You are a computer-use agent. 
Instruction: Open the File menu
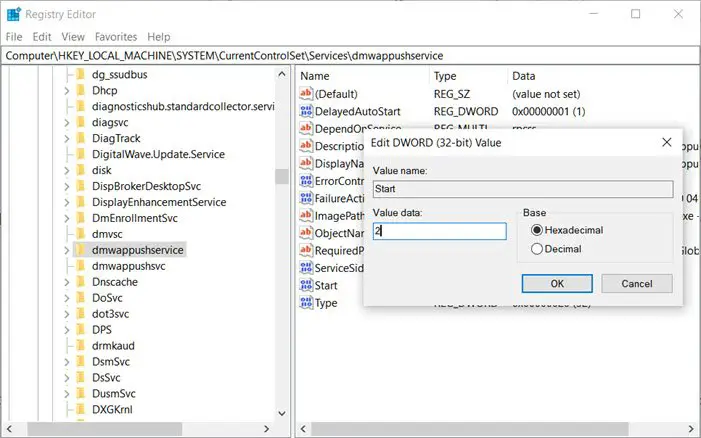(x=14, y=37)
